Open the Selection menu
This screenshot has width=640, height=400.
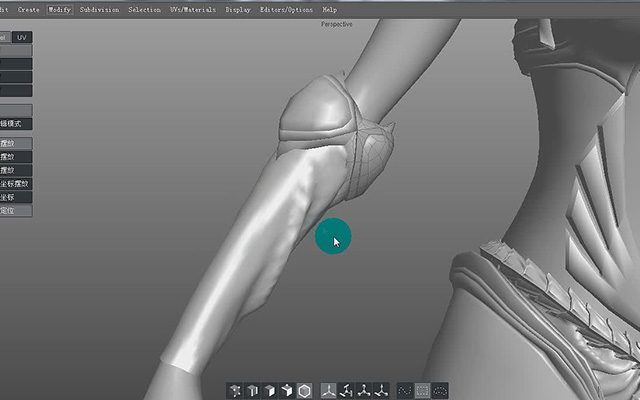[144, 9]
